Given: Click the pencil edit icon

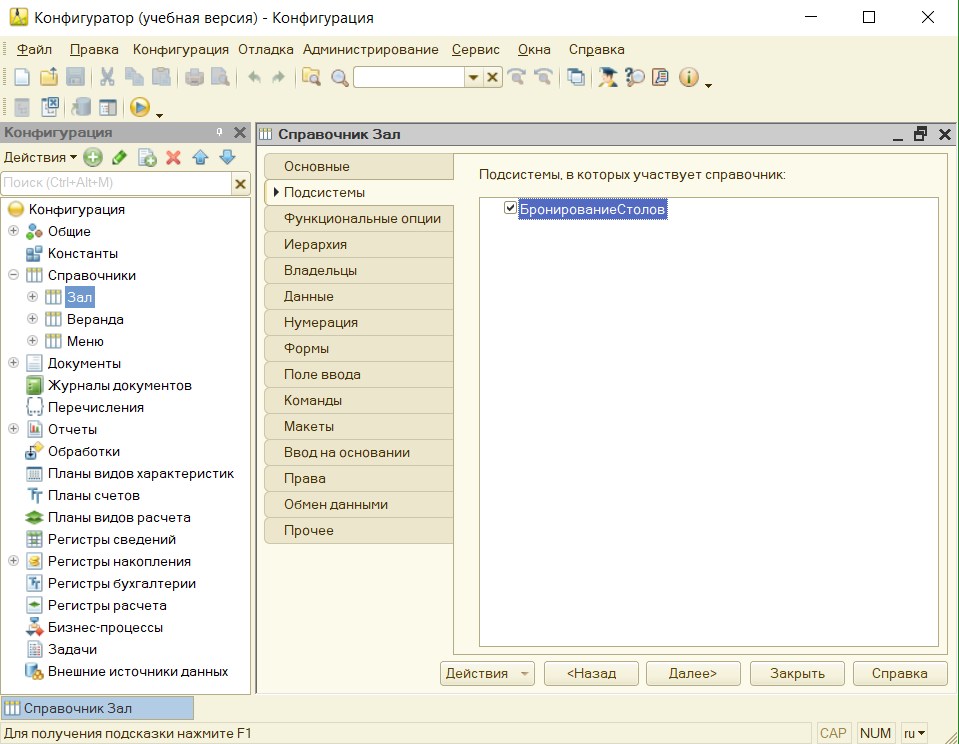Looking at the screenshot, I should pos(119,157).
